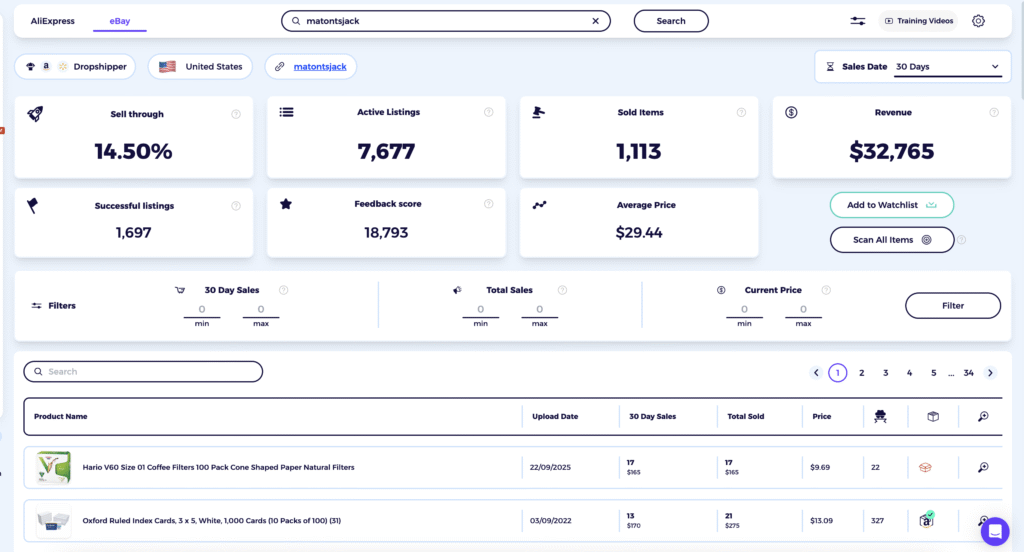Screen dimensions: 1024x552
Task: Sort by Upload Date column header
Action: coord(555,417)
